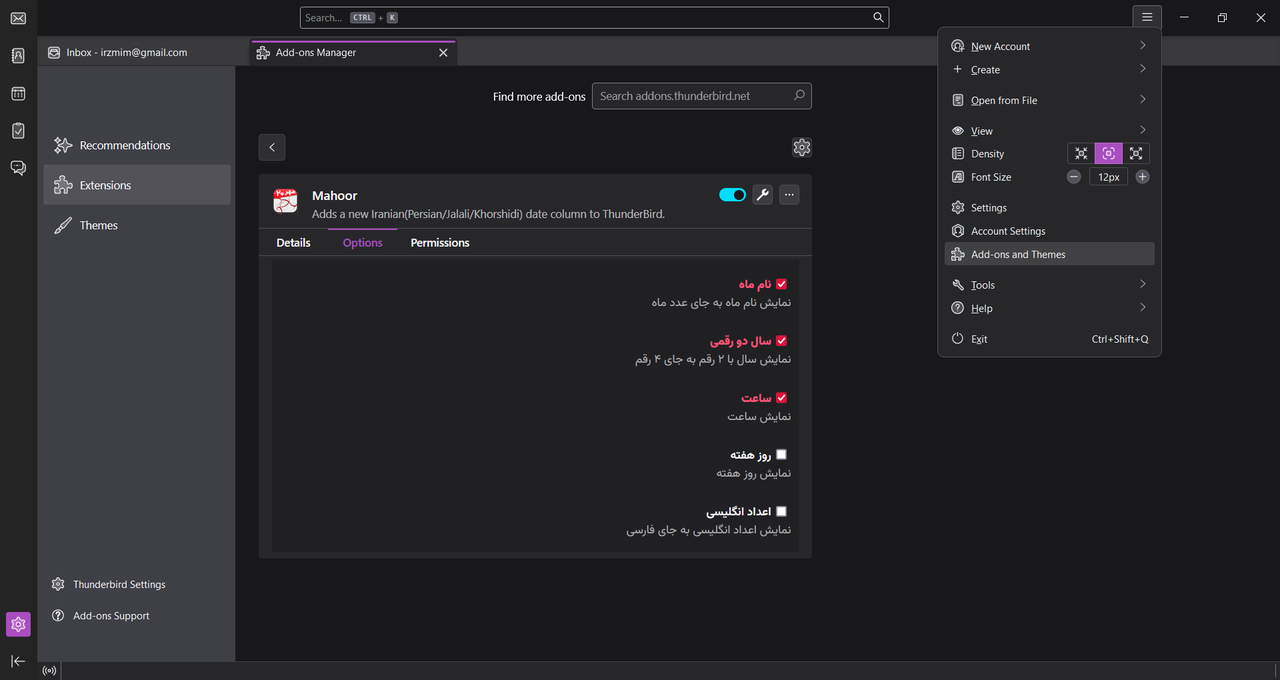
Task: Toggle the Mahoor extension enable switch
Action: 732,195
